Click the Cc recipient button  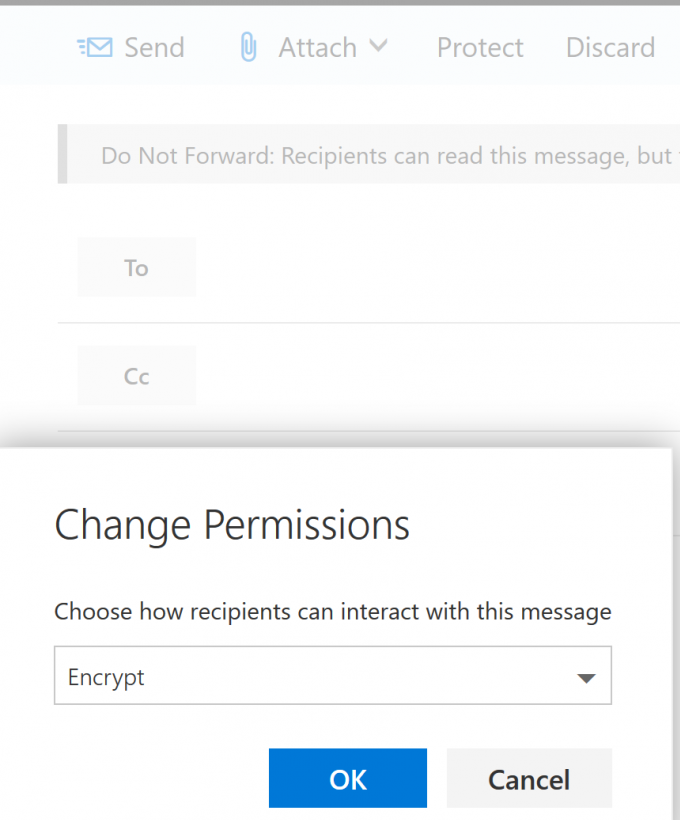click(x=135, y=375)
